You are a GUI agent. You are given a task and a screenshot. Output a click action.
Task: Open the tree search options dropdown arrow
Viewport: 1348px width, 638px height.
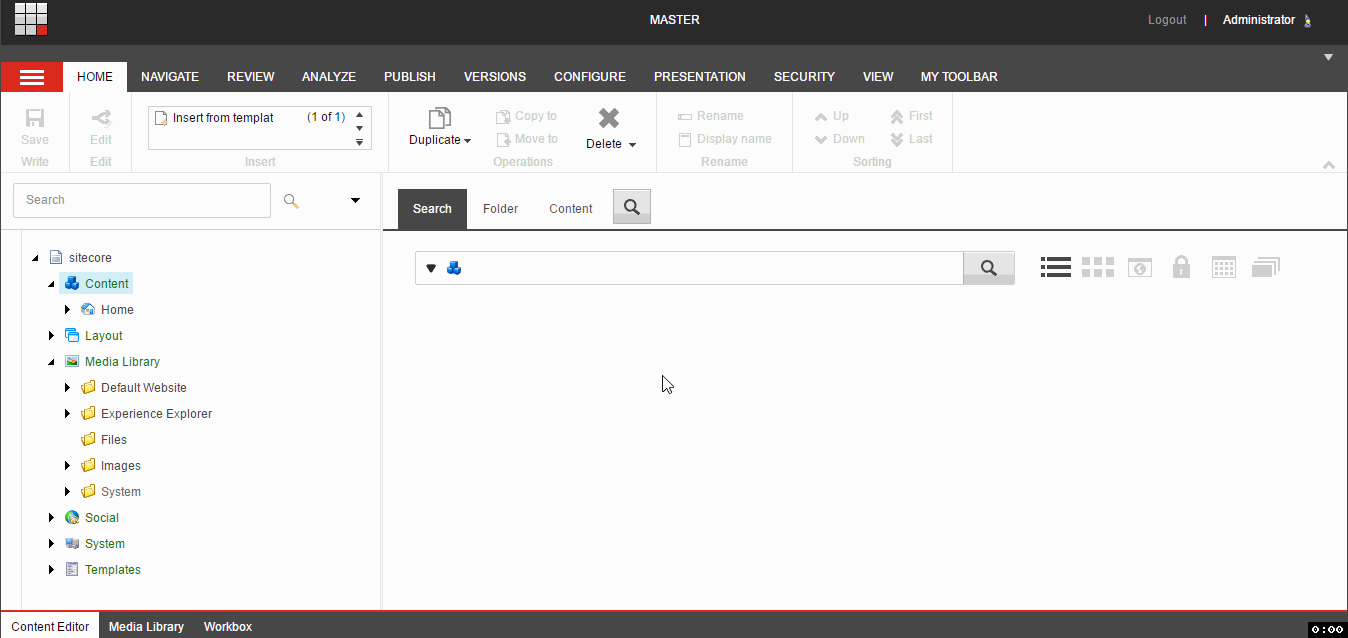tap(355, 200)
